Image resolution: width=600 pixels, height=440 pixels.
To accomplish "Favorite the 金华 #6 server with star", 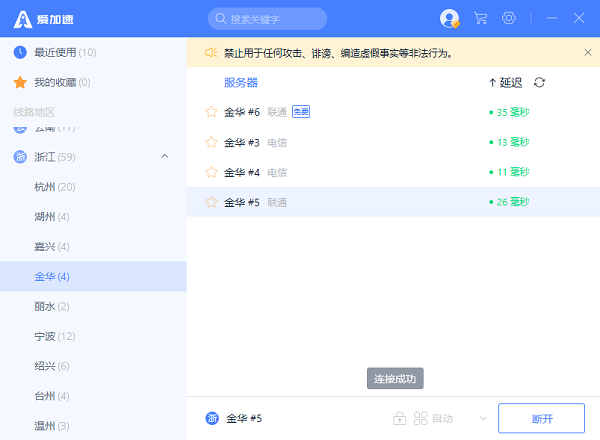I will [x=211, y=112].
